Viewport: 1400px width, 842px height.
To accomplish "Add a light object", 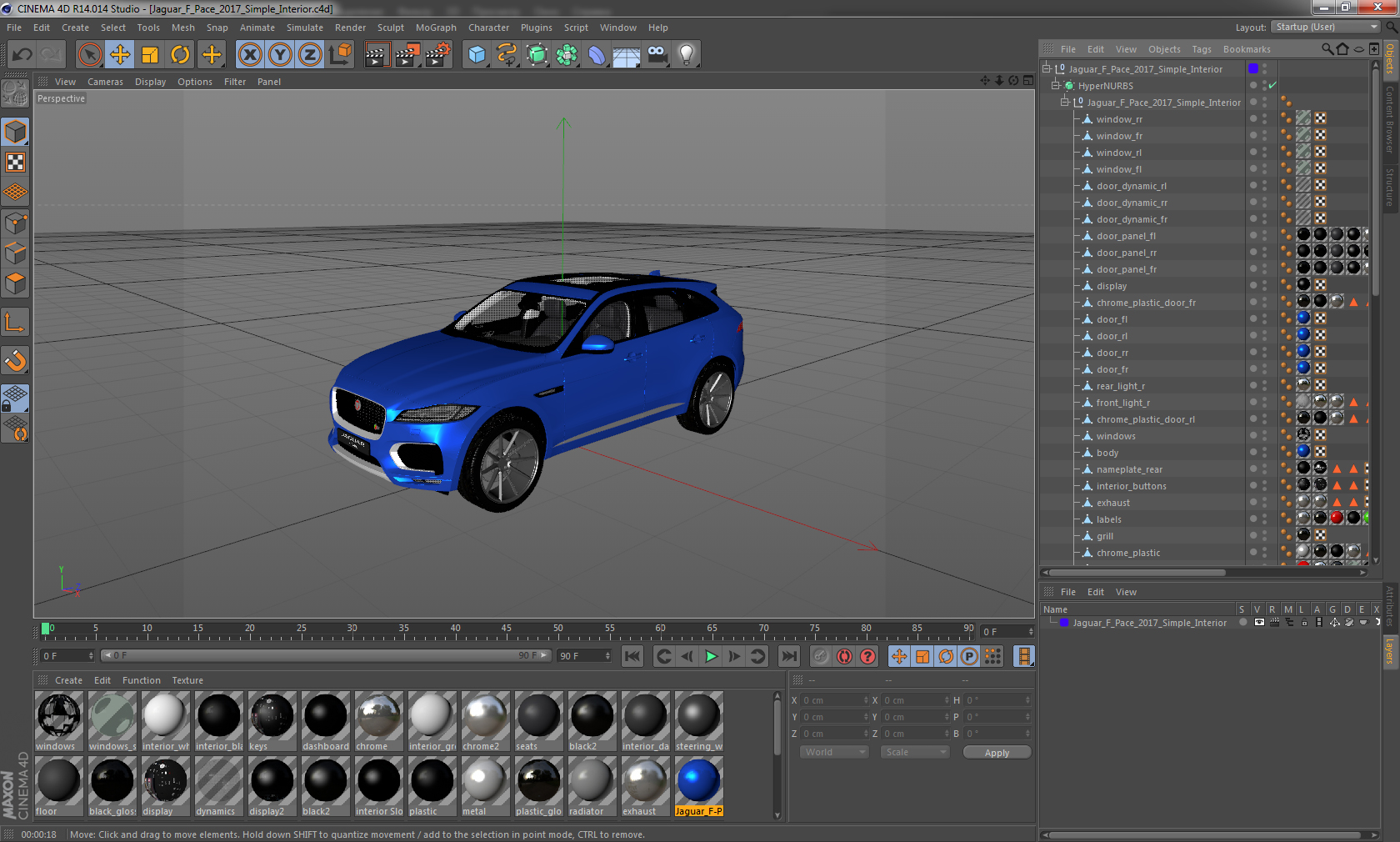I will 687,55.
